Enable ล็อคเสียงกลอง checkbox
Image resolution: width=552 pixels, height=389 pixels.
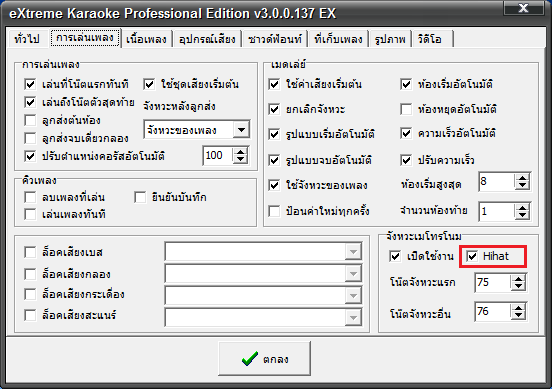pyautogui.click(x=30, y=274)
